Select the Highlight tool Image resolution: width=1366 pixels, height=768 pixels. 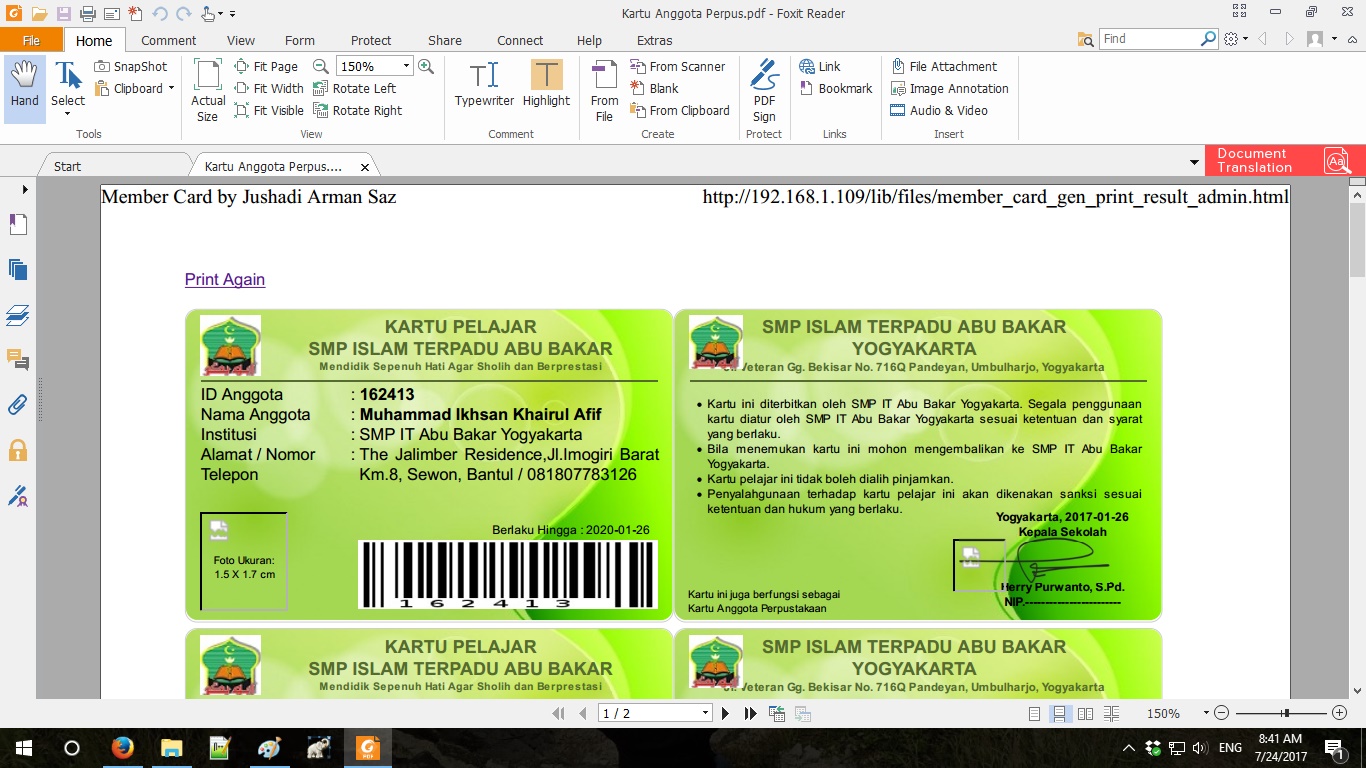pos(546,84)
